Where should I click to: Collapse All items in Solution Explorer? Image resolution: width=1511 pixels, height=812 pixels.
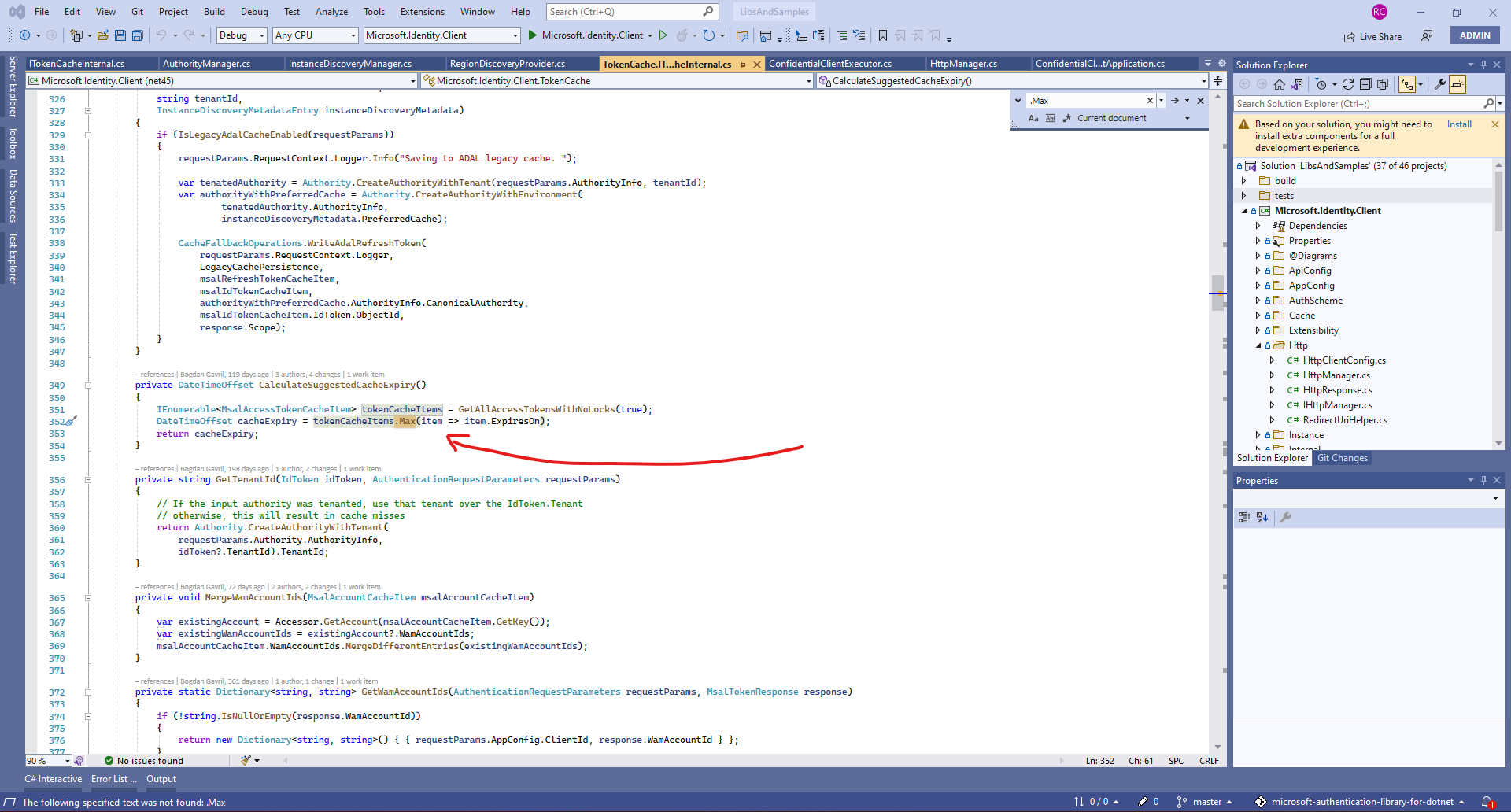[1366, 84]
